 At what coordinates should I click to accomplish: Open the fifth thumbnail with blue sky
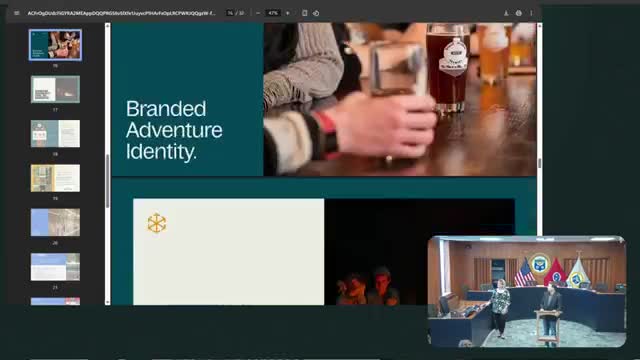coord(55,222)
